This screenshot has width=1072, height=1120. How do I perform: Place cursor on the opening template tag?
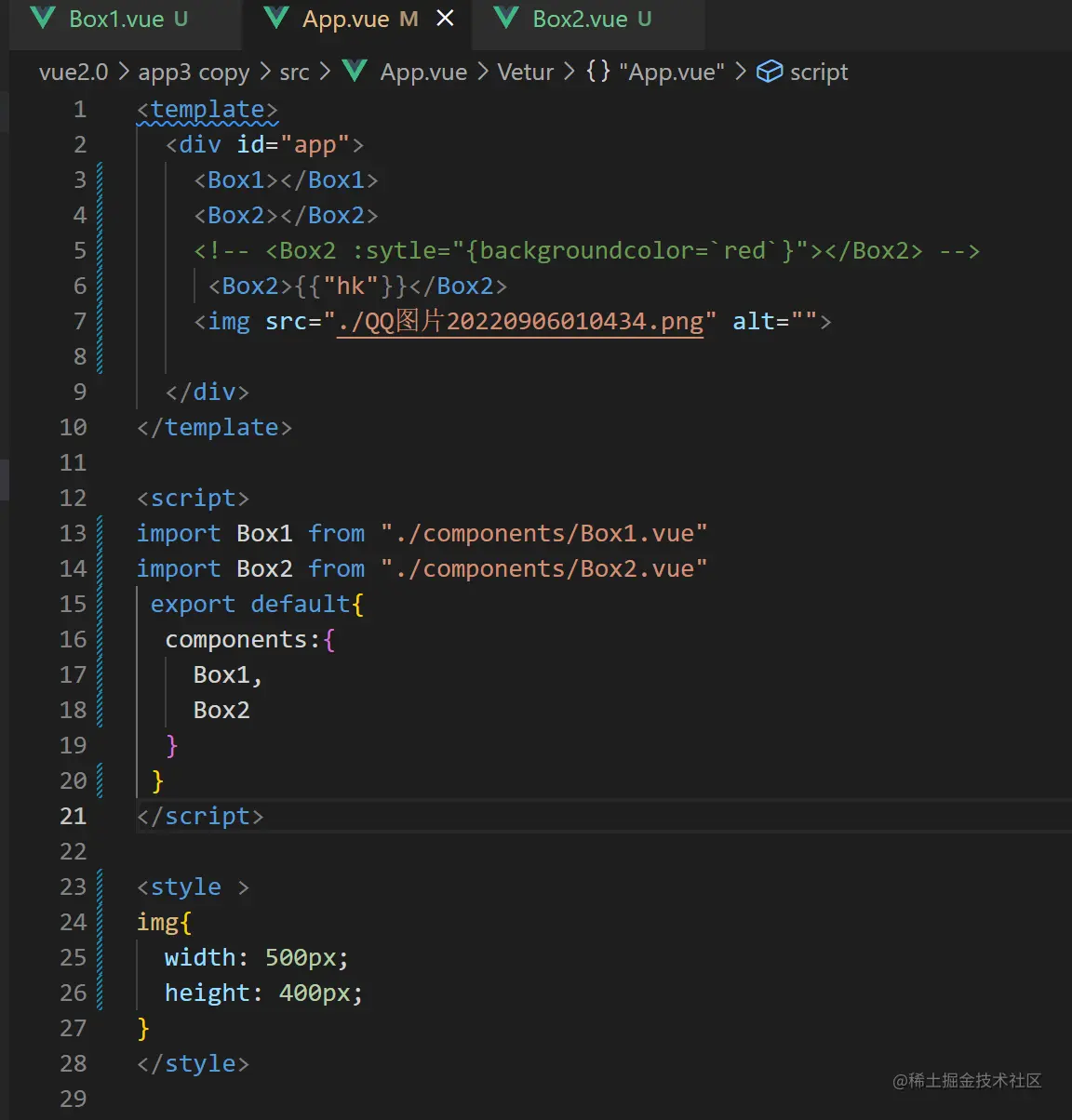pos(208,110)
